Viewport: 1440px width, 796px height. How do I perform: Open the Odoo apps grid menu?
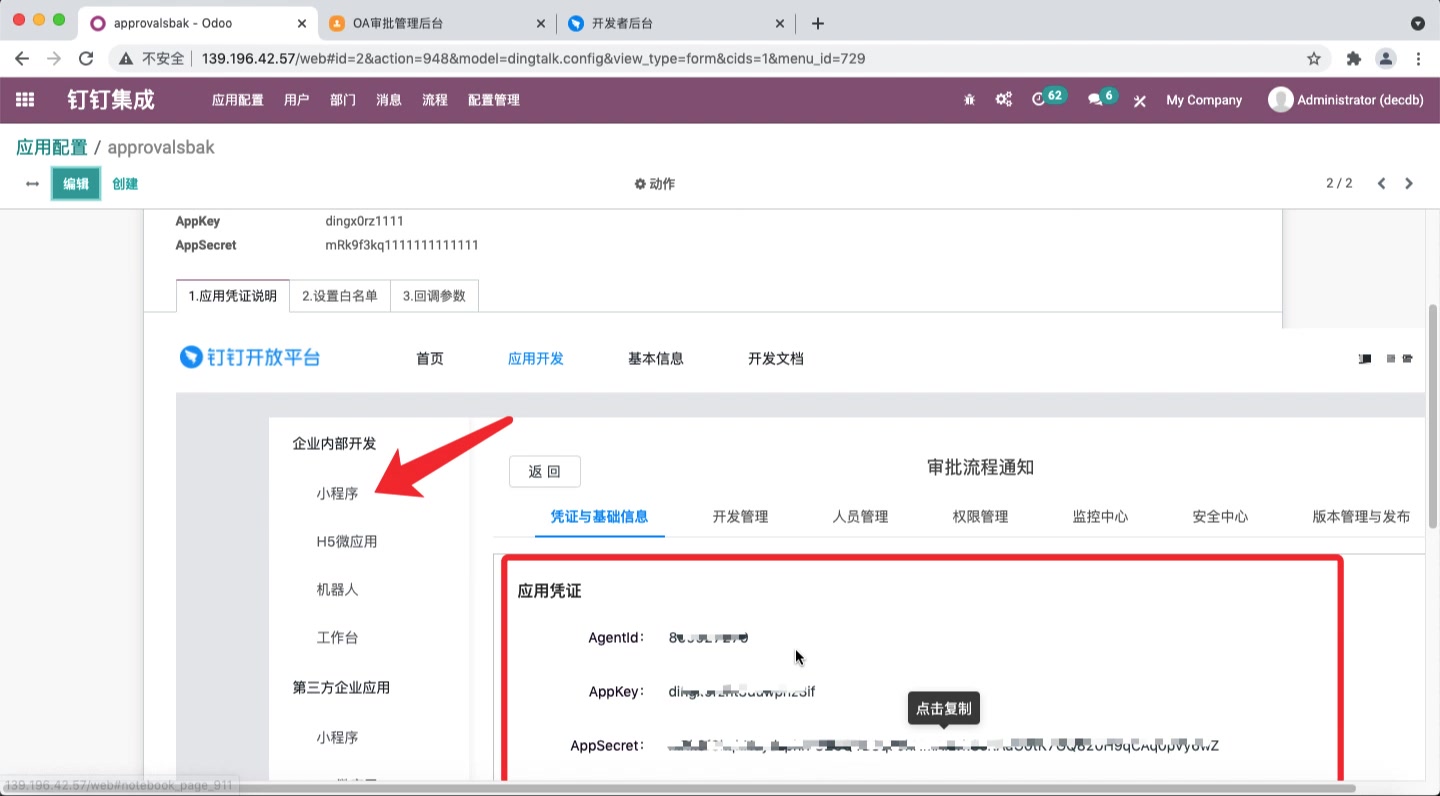[25, 100]
